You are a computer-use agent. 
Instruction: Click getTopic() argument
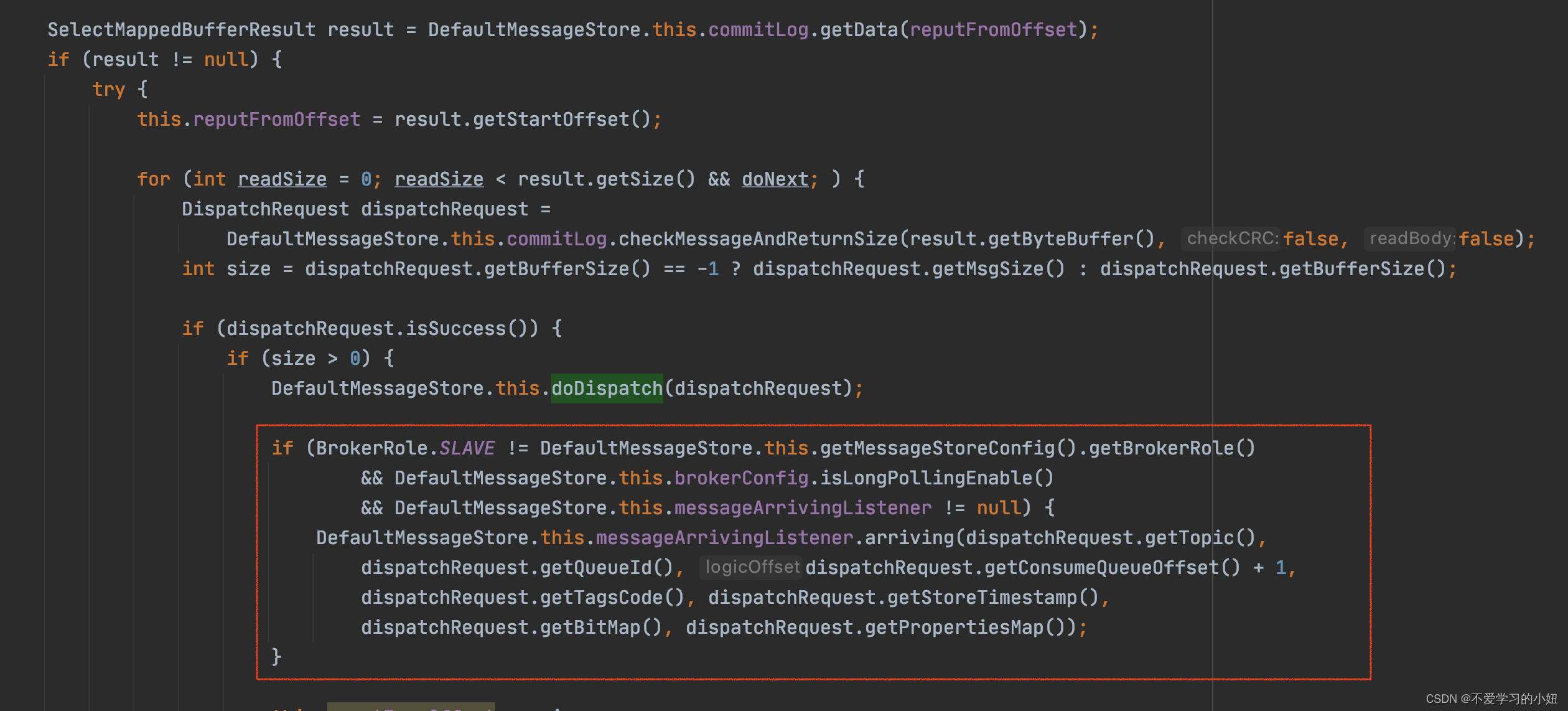[1200, 538]
